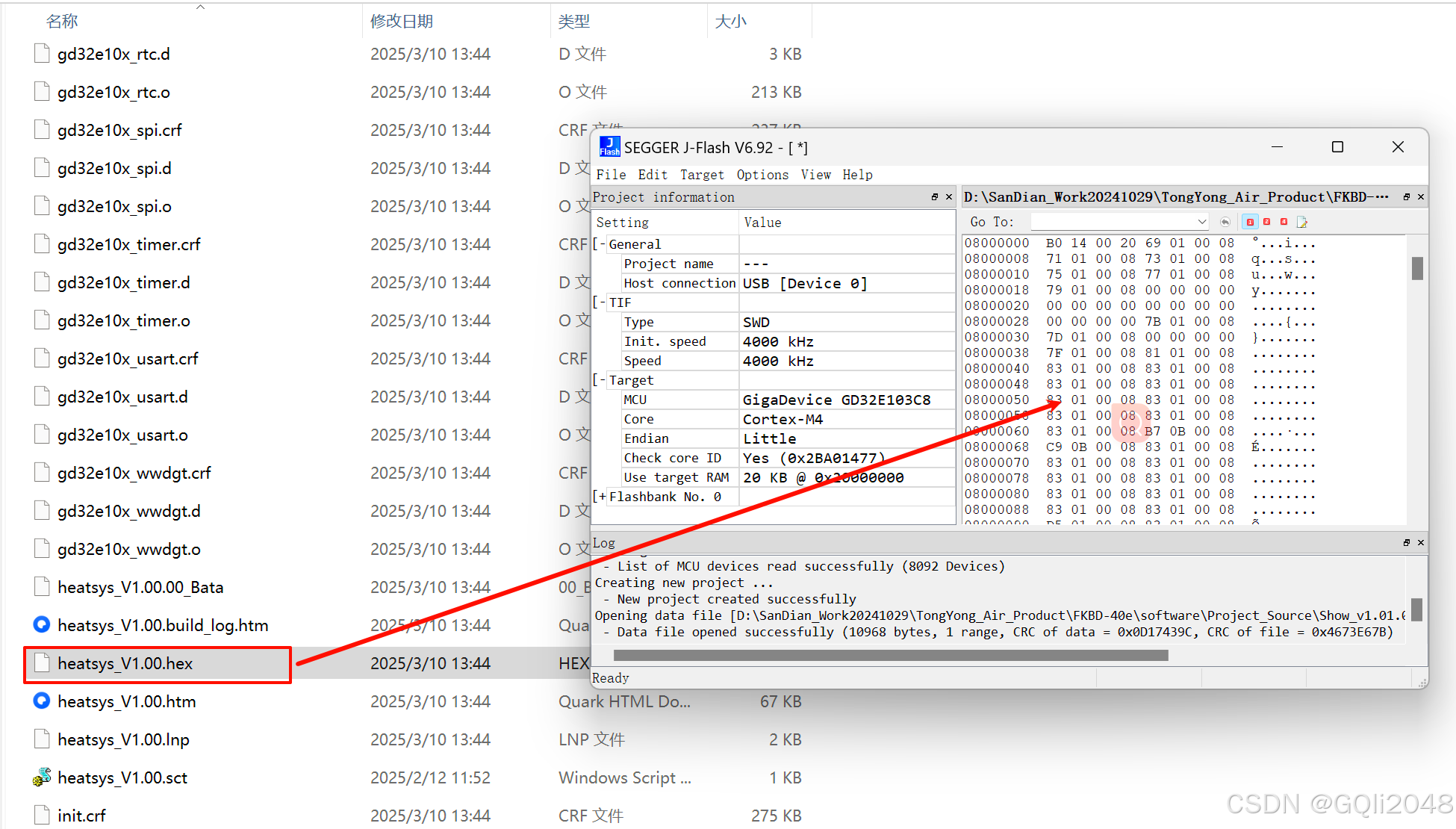Undock the hex data file panel

pyautogui.click(x=1406, y=197)
